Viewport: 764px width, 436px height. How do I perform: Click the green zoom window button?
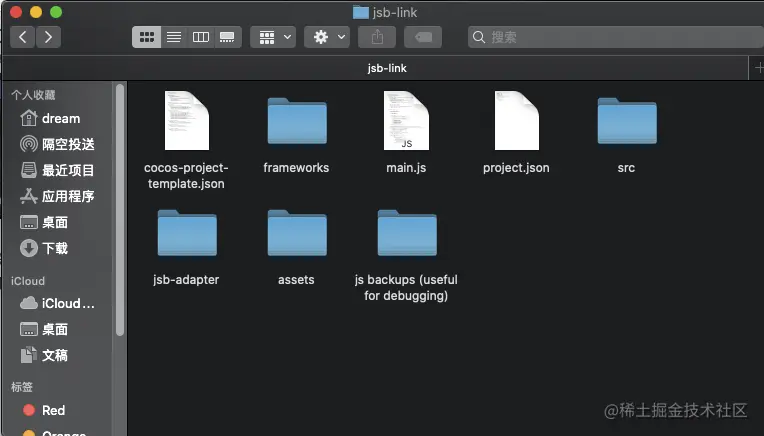(56, 12)
